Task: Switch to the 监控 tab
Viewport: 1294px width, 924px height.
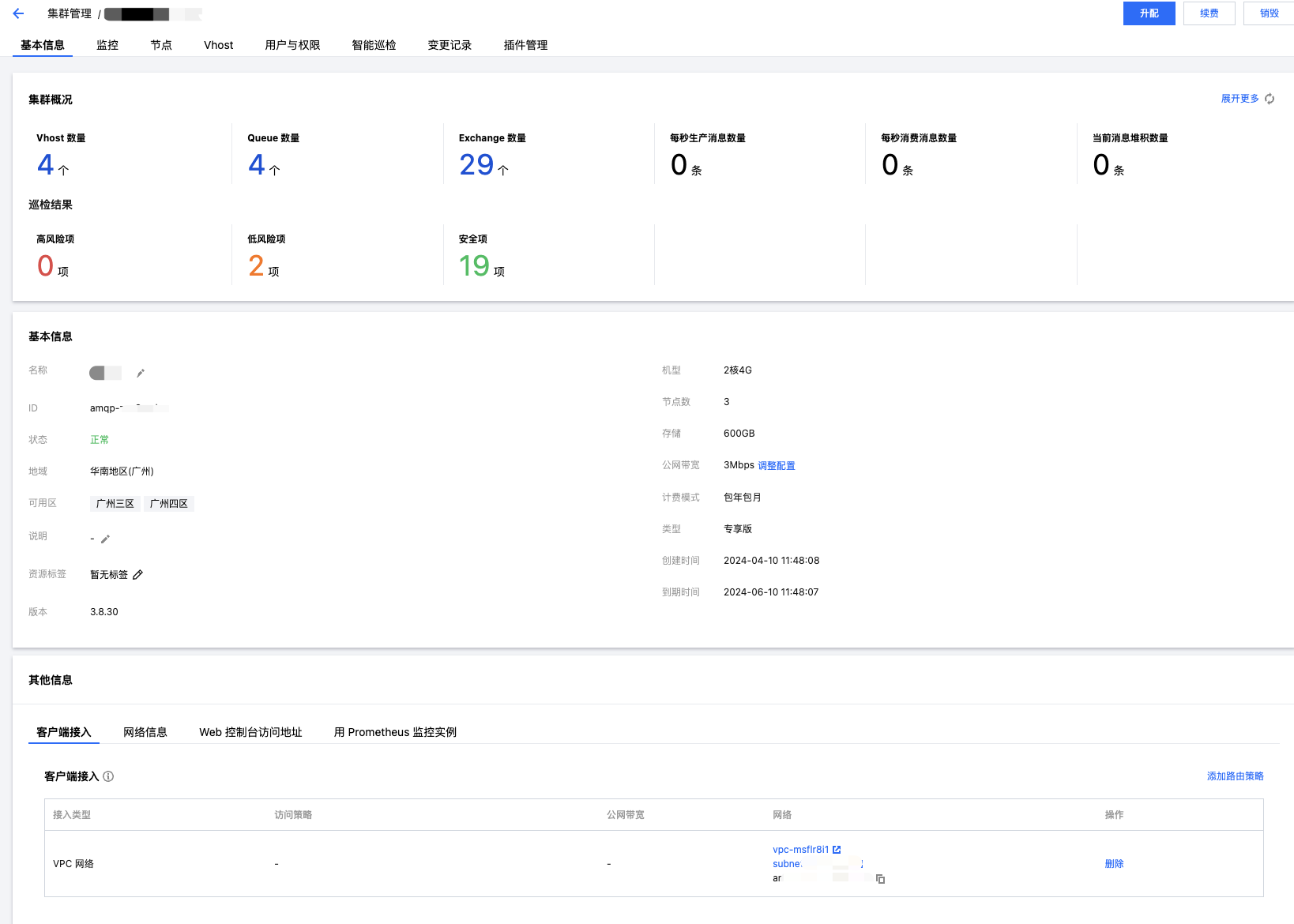Action: click(107, 45)
